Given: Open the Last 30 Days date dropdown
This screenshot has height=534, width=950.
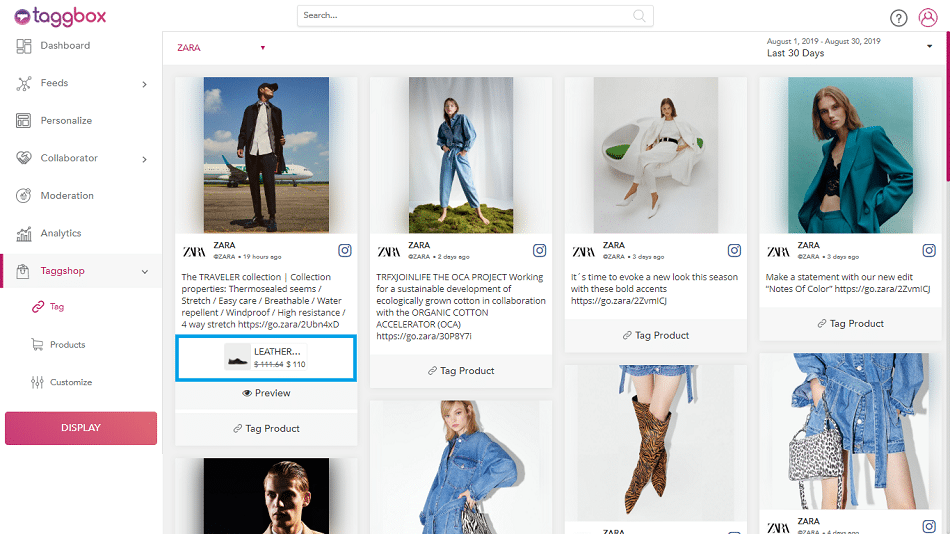Looking at the screenshot, I should tap(929, 46).
